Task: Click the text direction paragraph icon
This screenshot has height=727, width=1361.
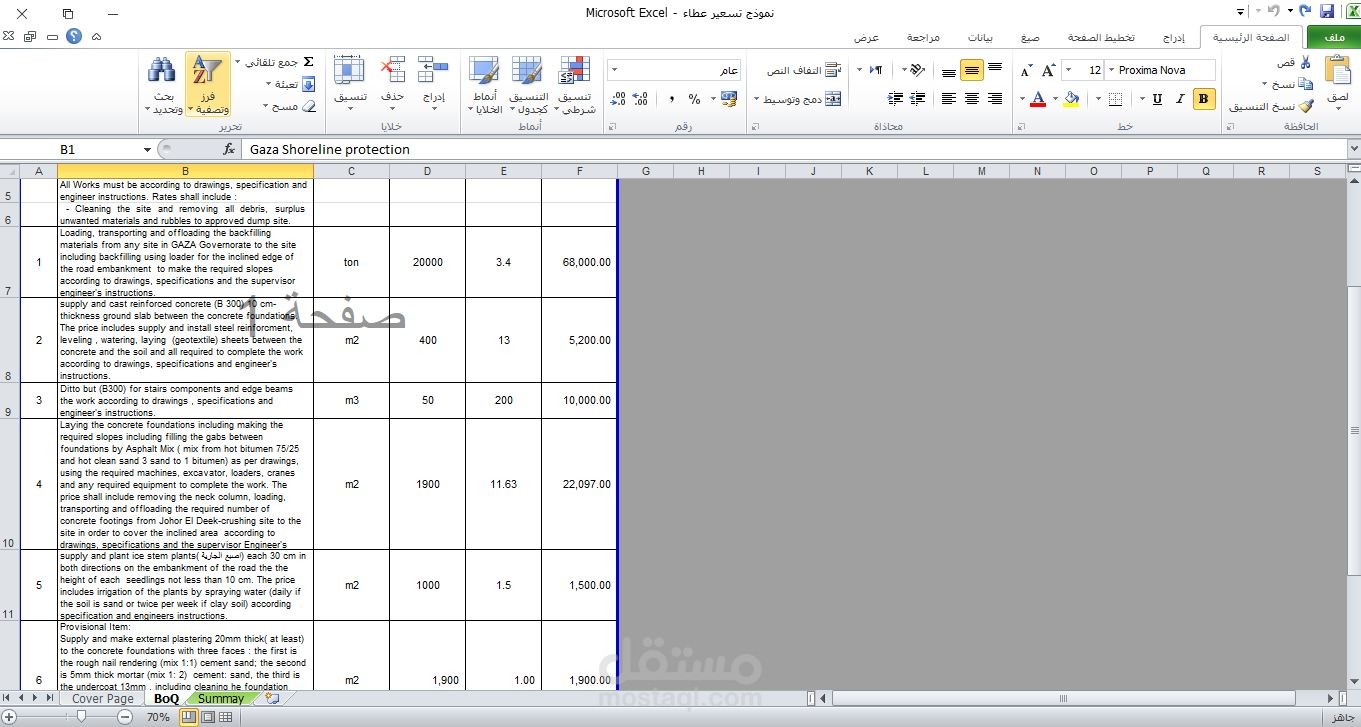Action: (x=877, y=70)
